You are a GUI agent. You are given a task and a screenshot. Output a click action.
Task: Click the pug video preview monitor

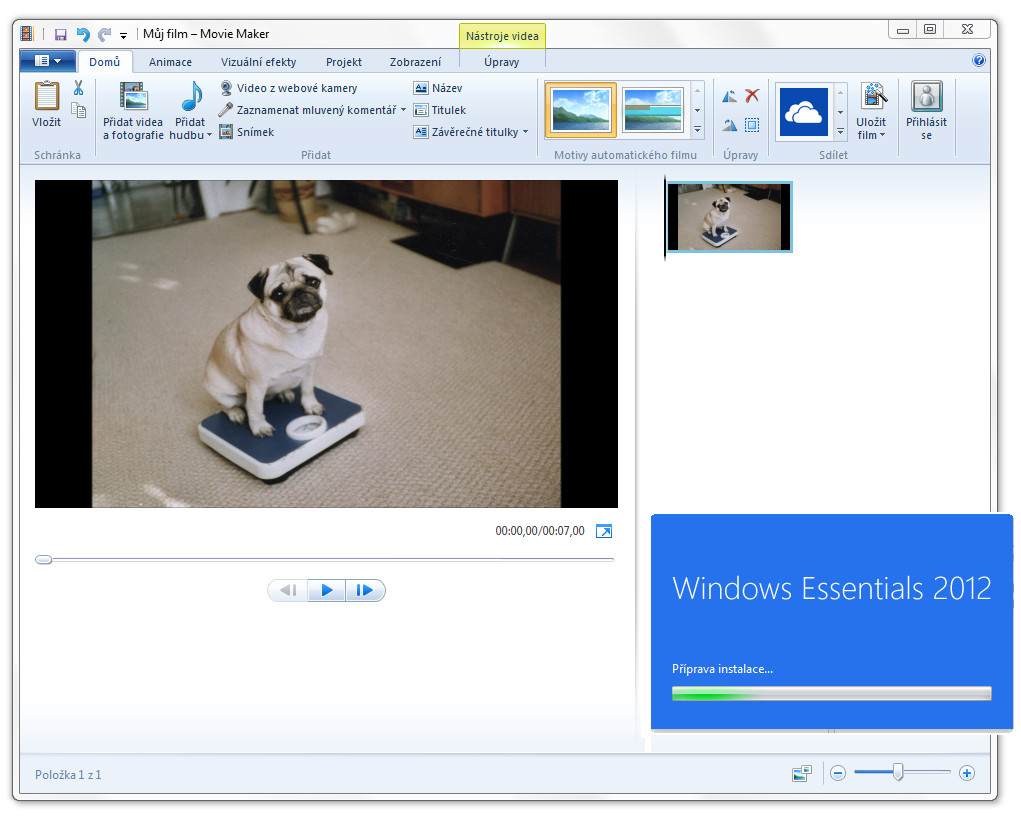coord(326,344)
